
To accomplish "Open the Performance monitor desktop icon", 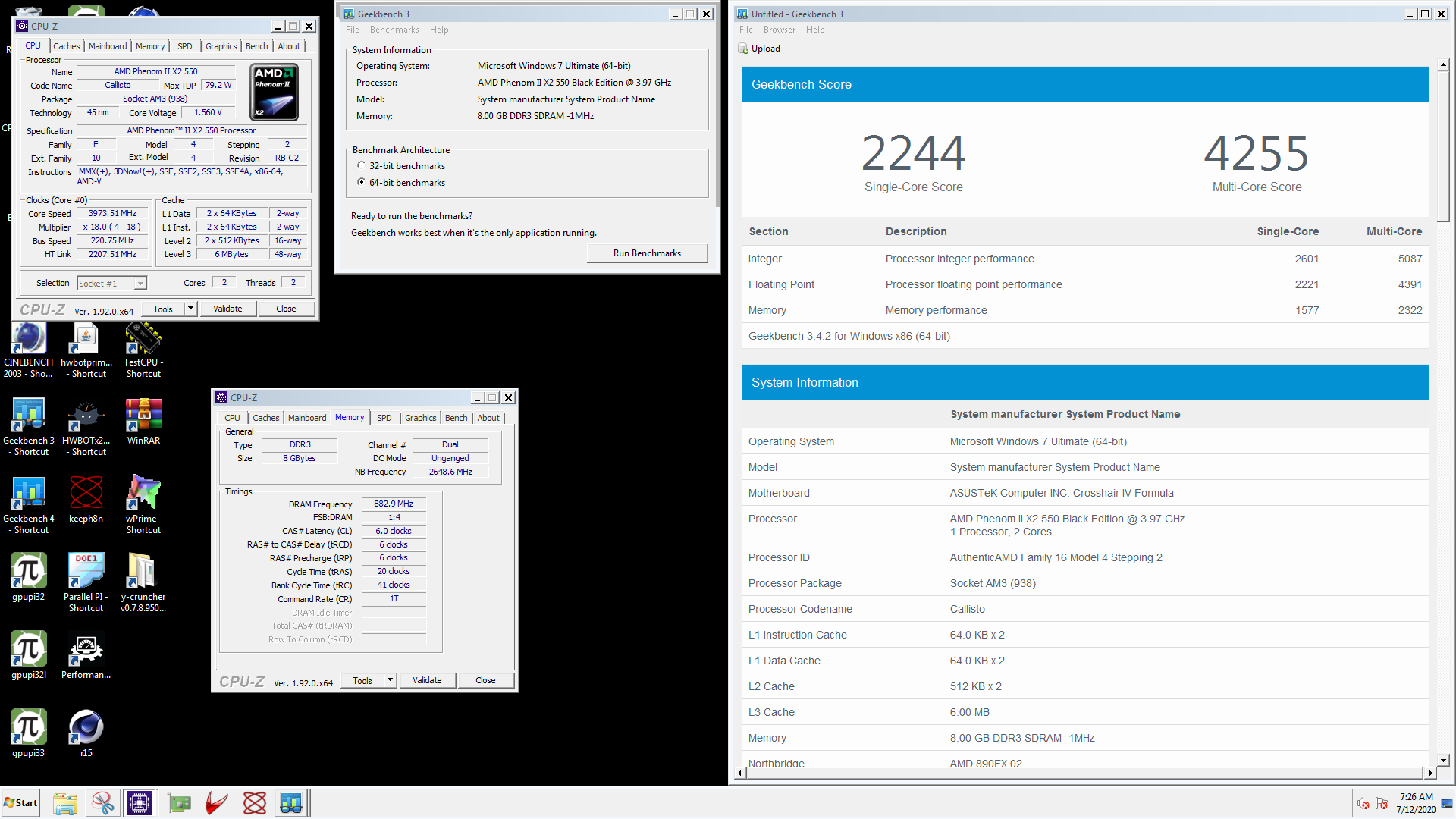I will point(86,656).
